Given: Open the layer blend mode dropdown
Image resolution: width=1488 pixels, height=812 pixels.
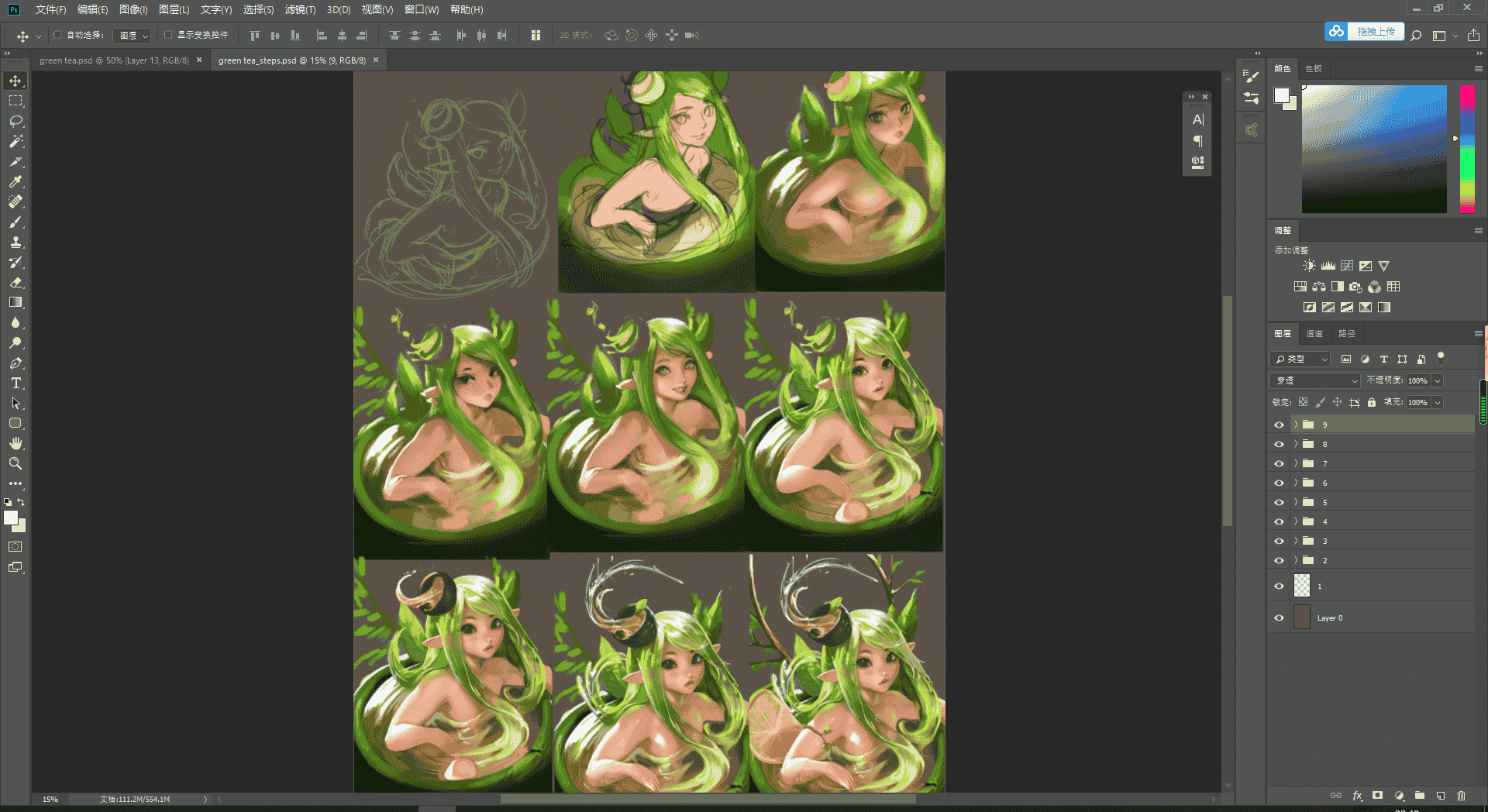Looking at the screenshot, I should coord(1315,380).
